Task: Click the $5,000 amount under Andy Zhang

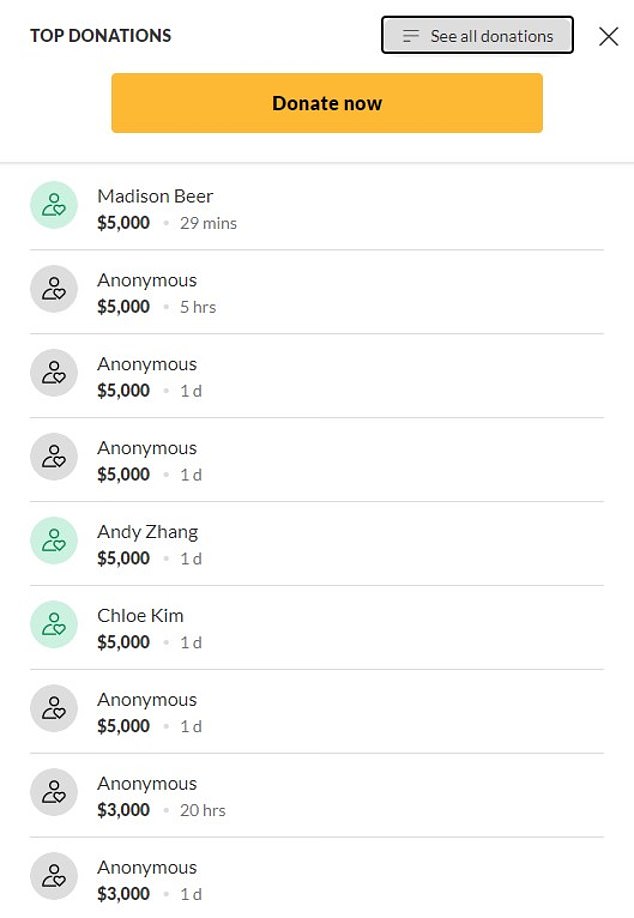Action: pos(123,559)
